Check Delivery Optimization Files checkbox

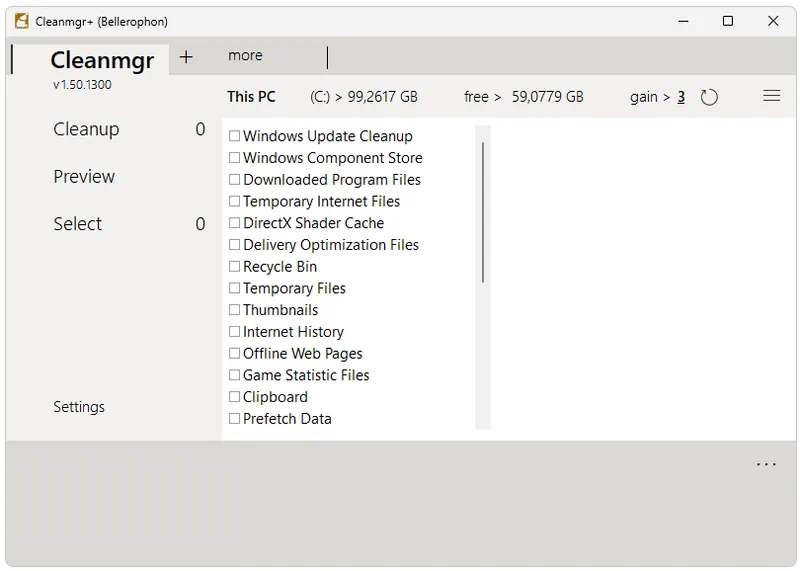[234, 244]
